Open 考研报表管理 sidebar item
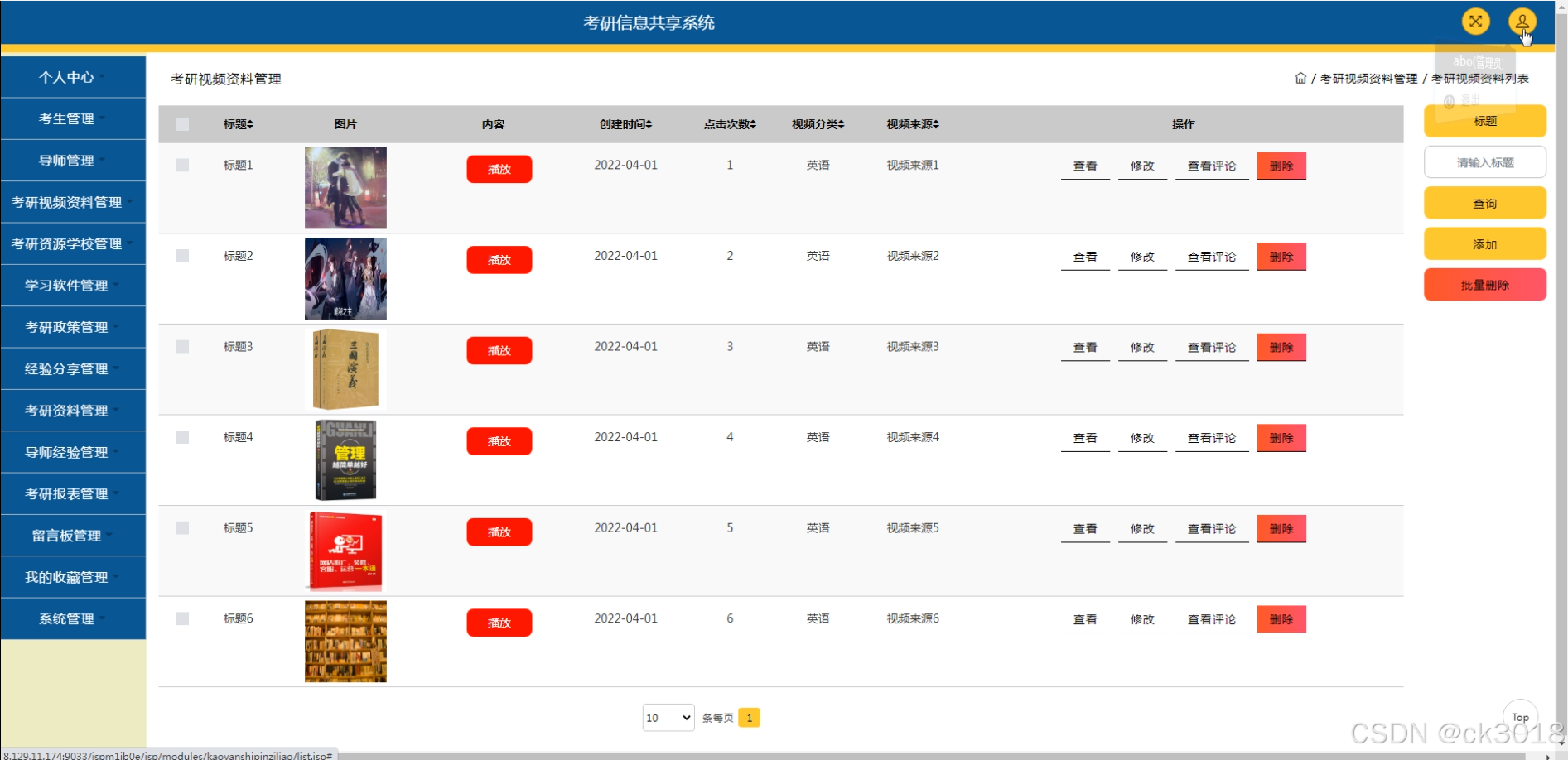1568x760 pixels. point(73,493)
